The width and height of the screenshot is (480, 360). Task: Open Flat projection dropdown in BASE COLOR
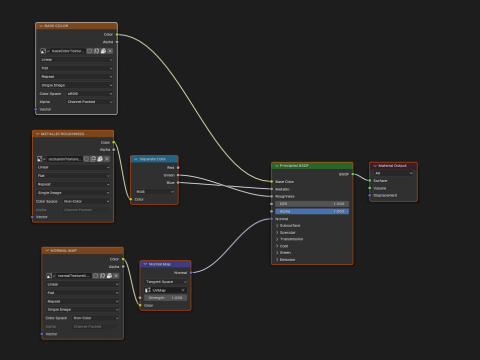(77, 68)
